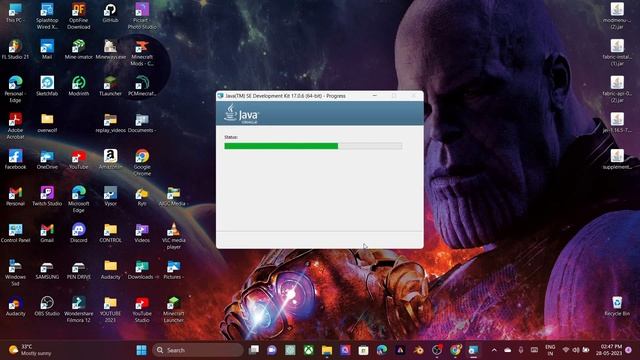This screenshot has width=640, height=360.
Task: Select the Discord desktop icon
Action: (79, 233)
